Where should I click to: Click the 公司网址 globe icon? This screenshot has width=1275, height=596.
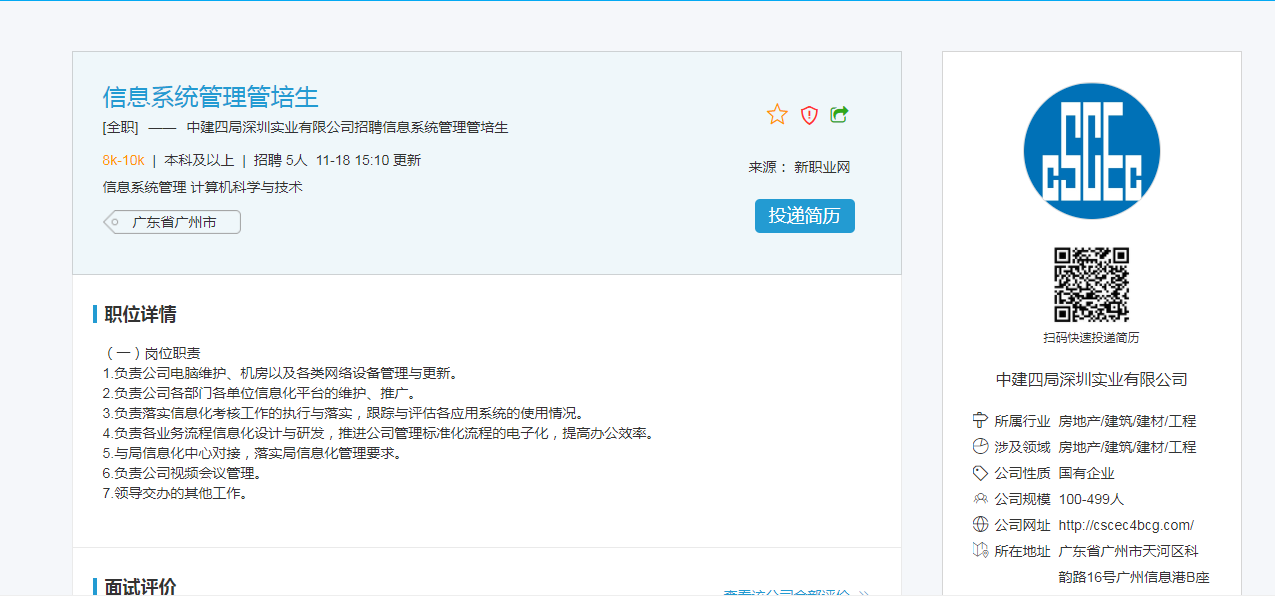click(x=980, y=524)
